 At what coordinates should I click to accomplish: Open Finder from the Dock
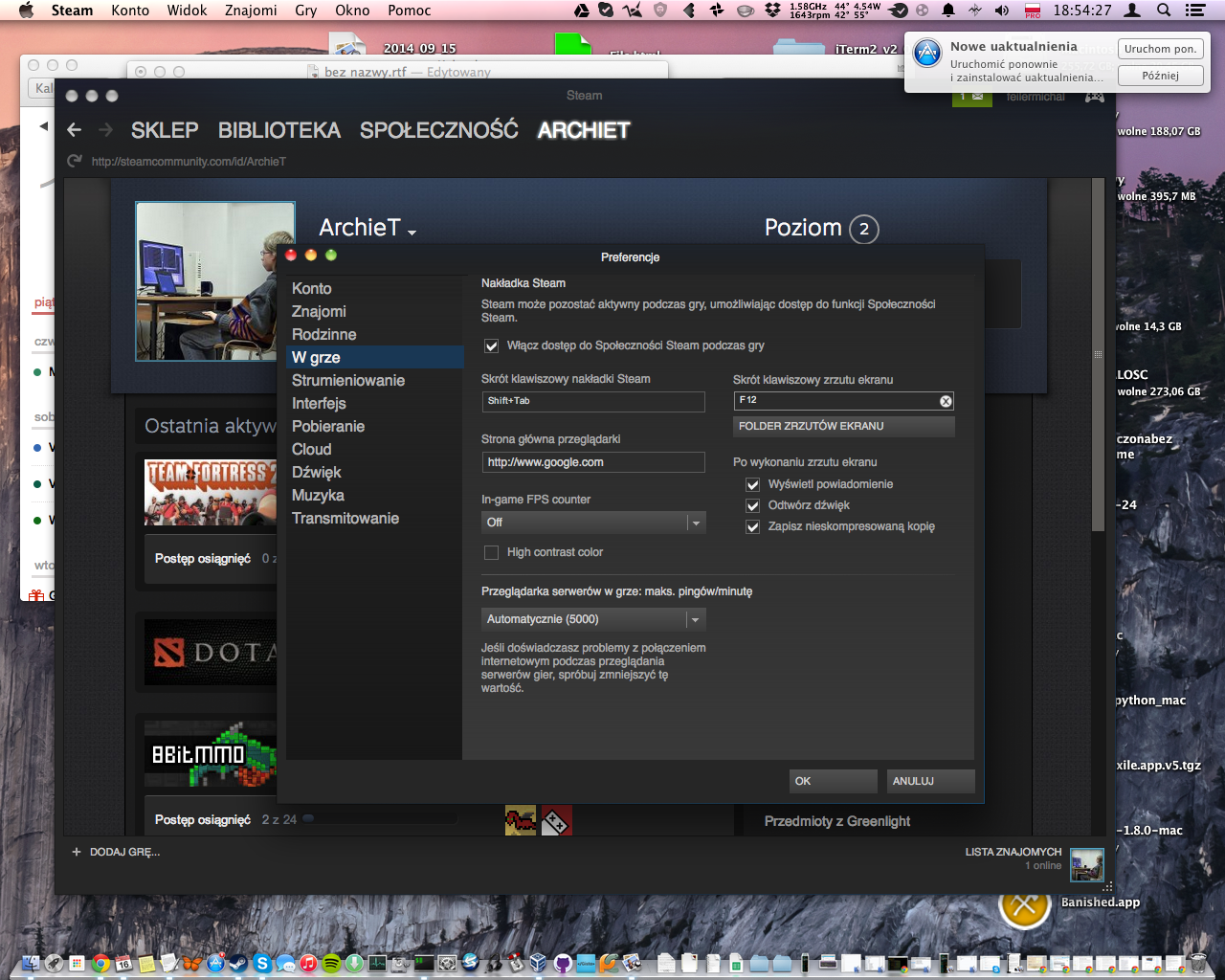tap(31, 964)
